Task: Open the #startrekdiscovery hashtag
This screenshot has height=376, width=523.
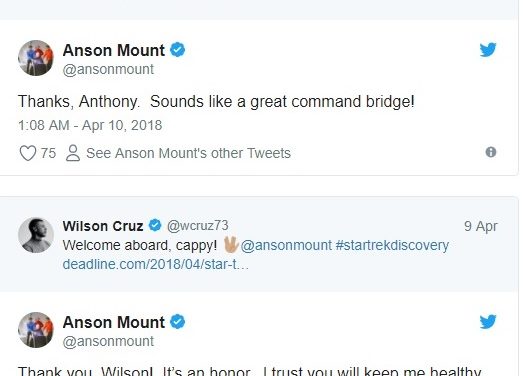Action: tap(392, 245)
